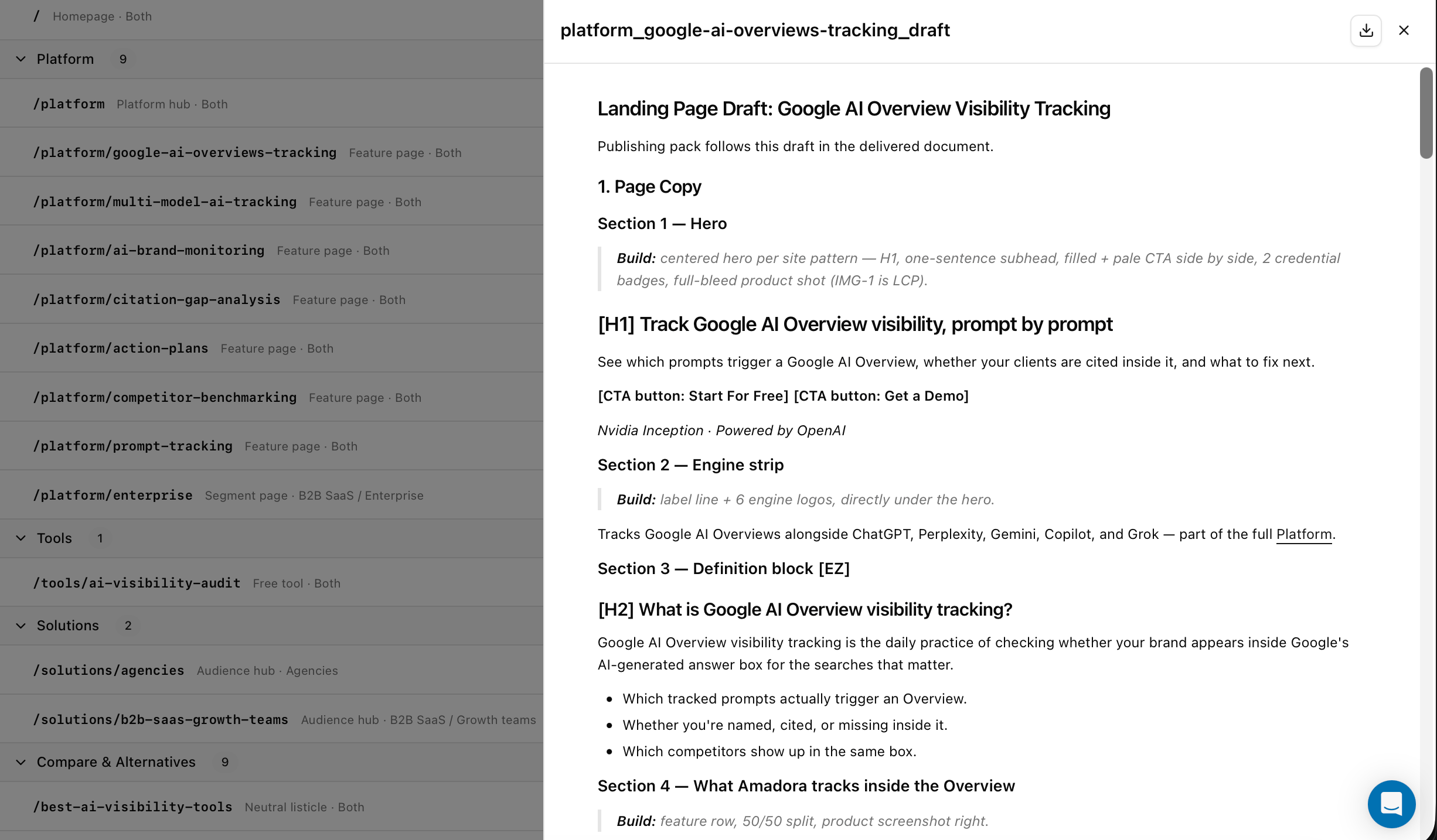
Task: Open the chat support widget
Action: (1391, 804)
